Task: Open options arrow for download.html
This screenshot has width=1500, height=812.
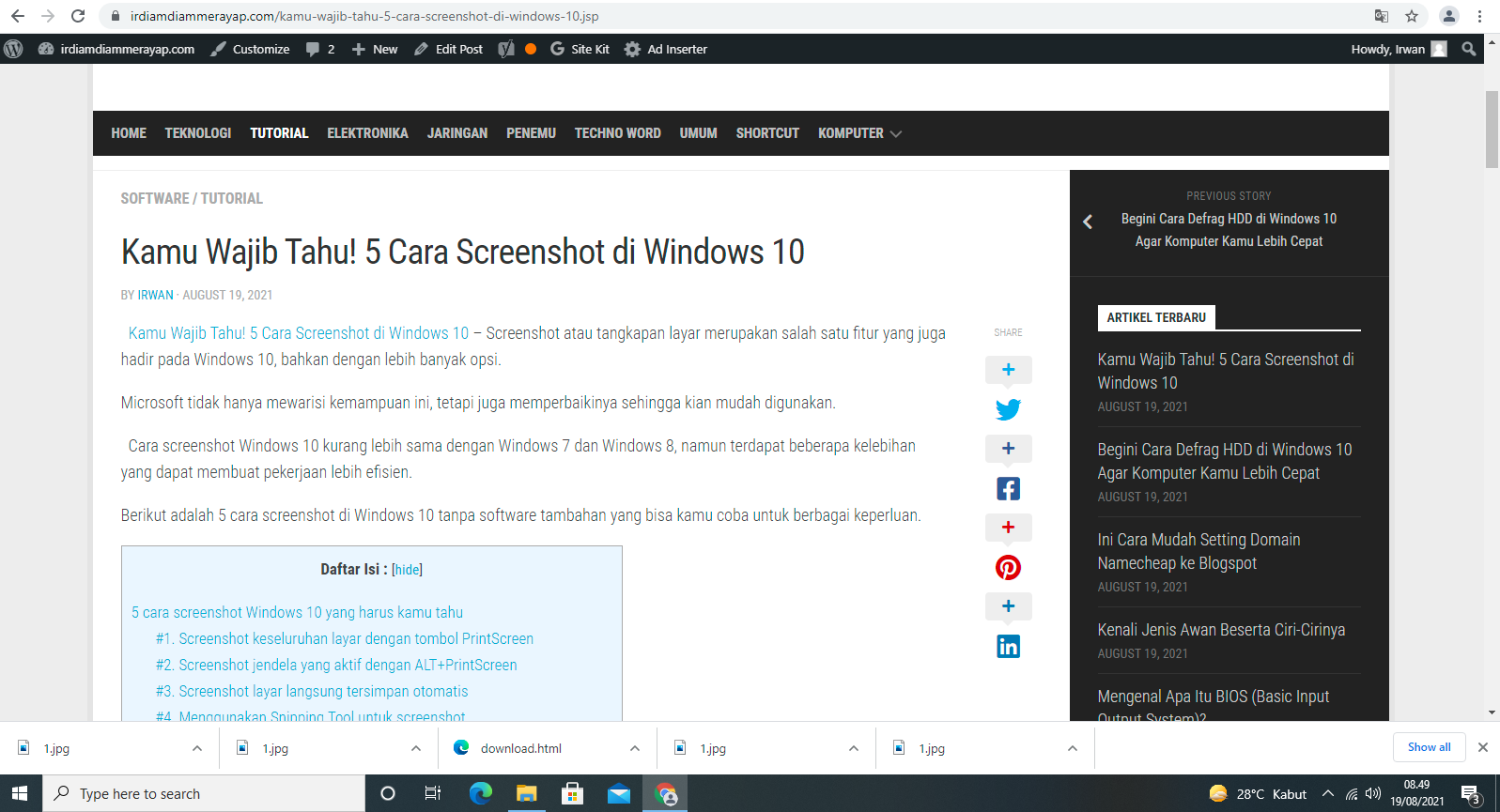Action: (635, 748)
